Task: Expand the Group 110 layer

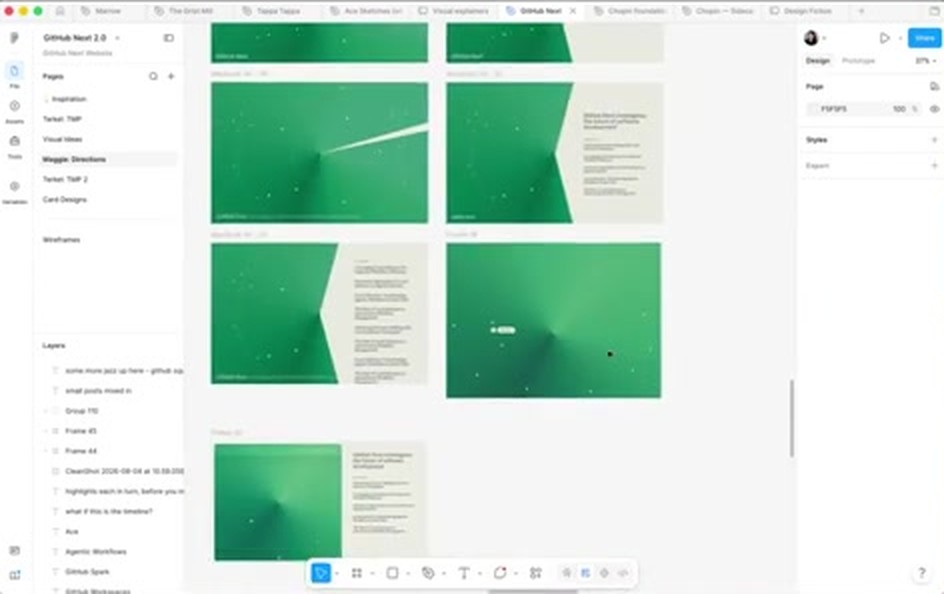Action: 46,411
